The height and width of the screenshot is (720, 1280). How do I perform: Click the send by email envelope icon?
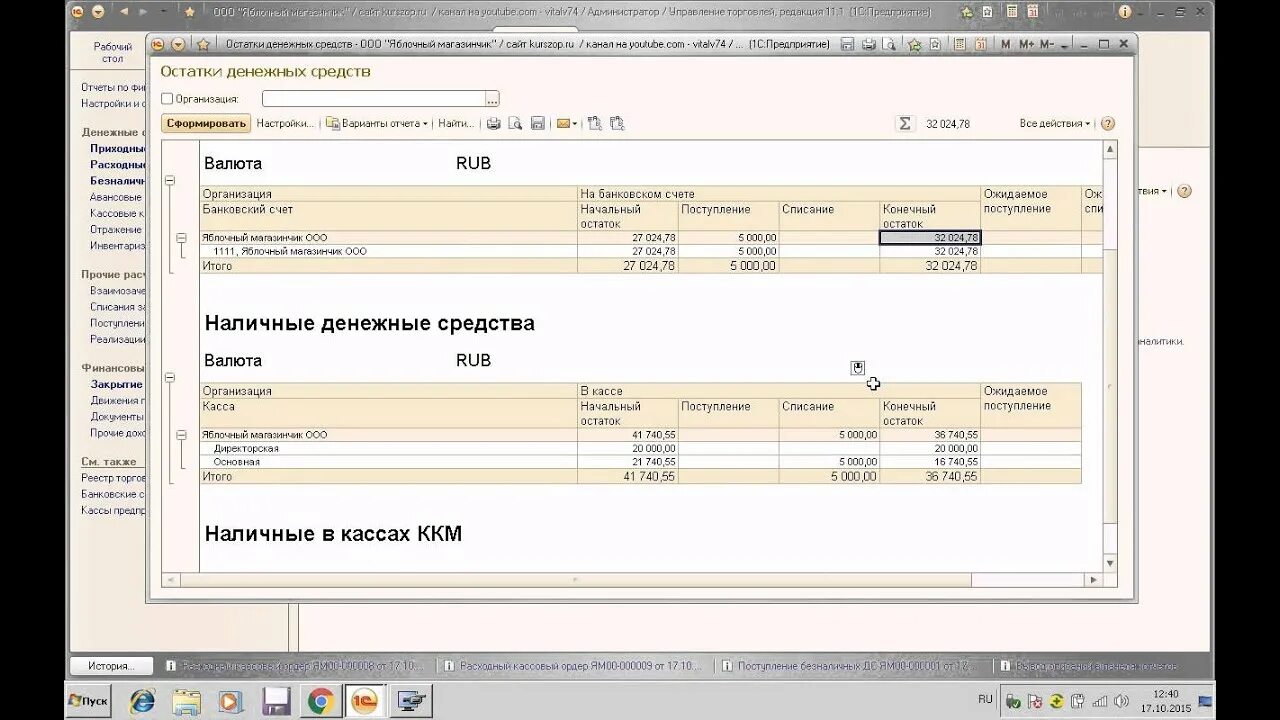(563, 124)
